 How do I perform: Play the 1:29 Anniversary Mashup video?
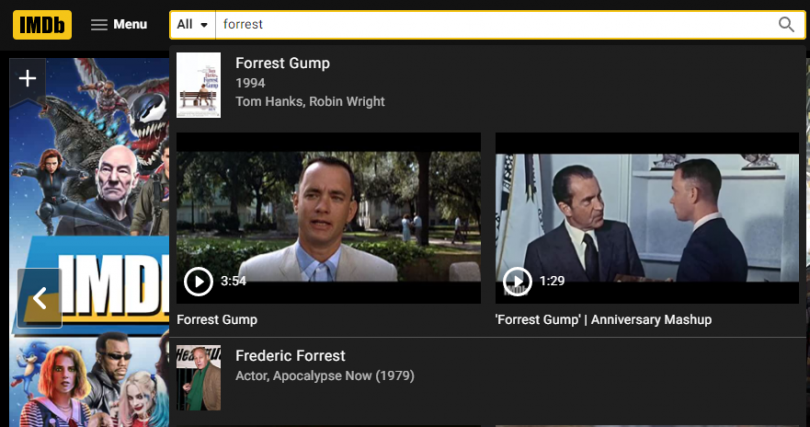click(517, 281)
